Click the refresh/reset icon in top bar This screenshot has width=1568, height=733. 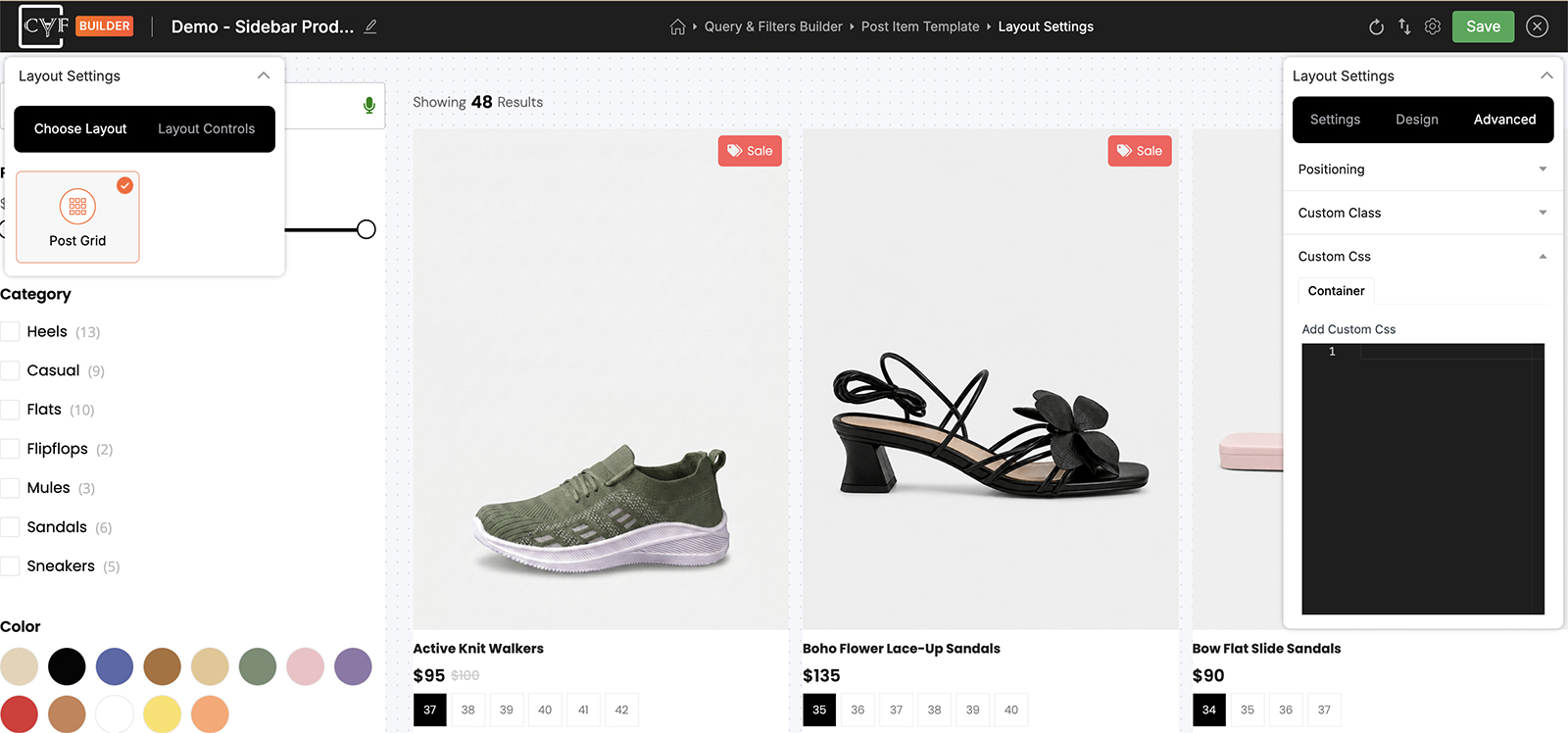point(1376,26)
